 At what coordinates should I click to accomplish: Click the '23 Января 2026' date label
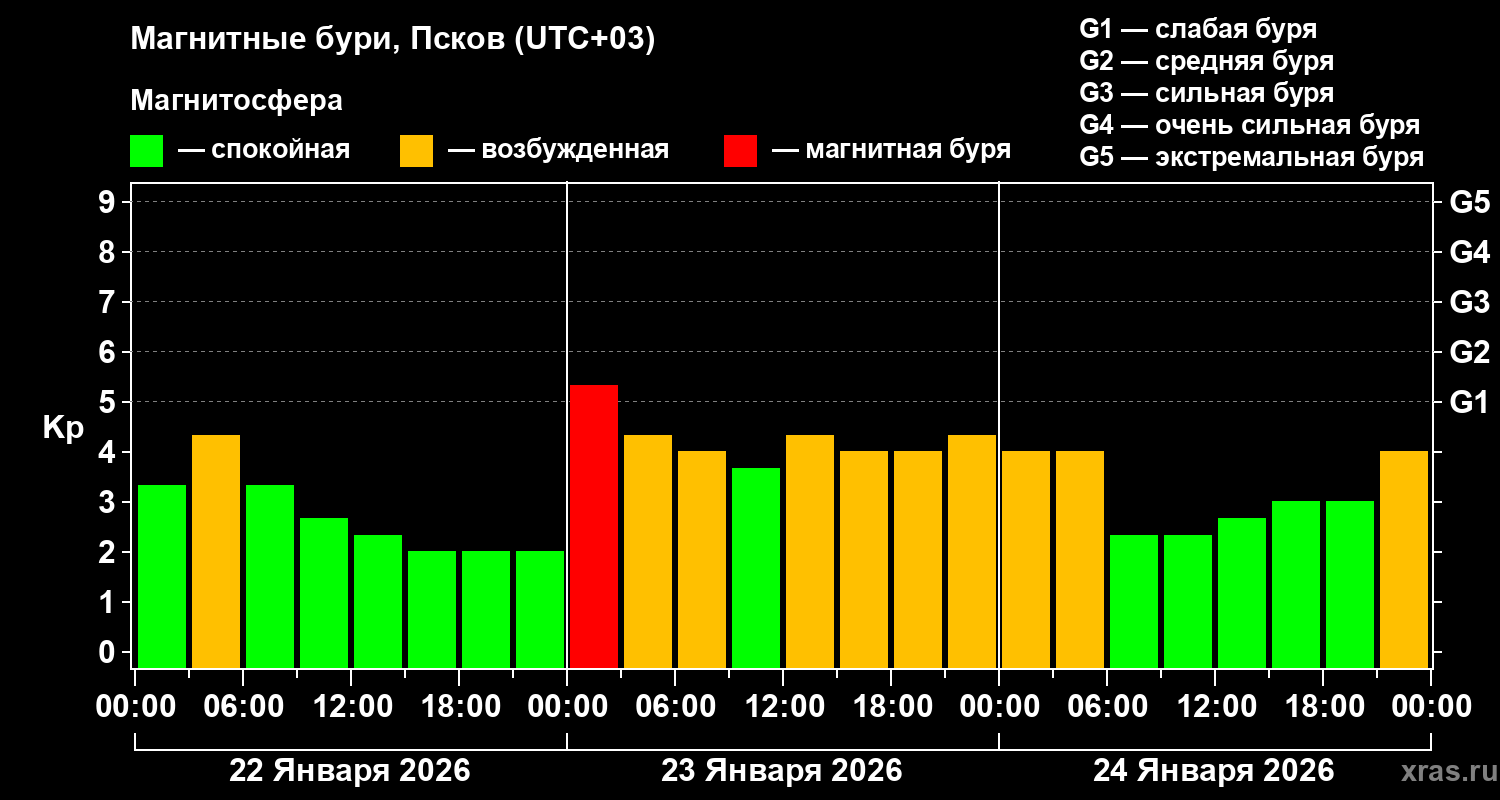[x=781, y=771]
